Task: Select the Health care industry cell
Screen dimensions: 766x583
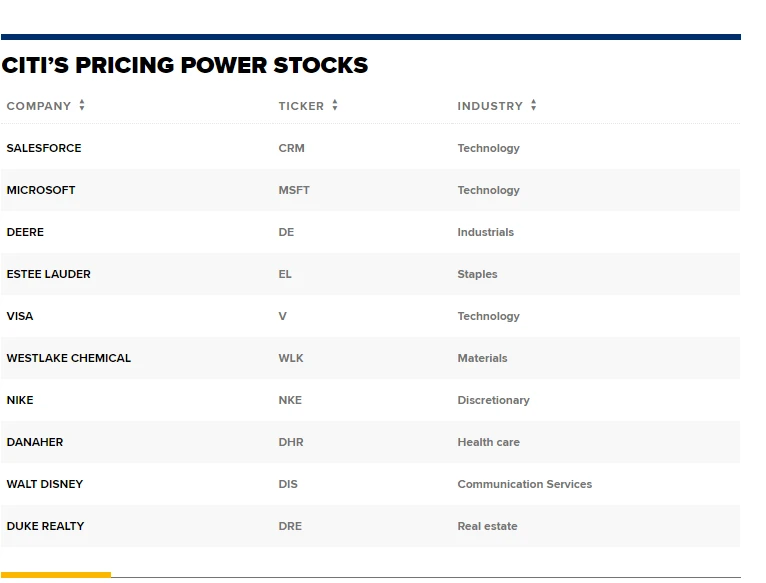Action: point(488,442)
